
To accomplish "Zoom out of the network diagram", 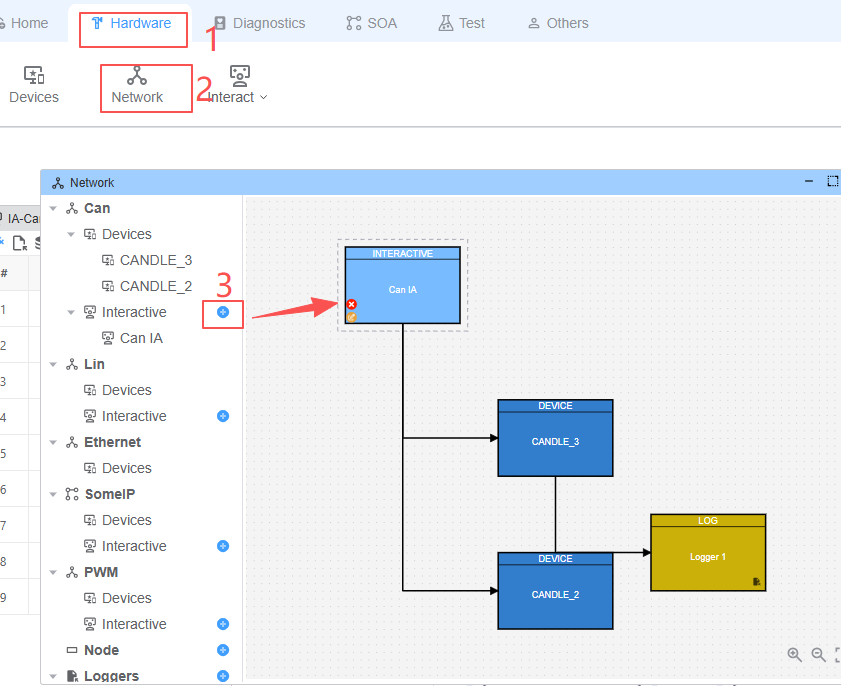I will click(x=818, y=655).
